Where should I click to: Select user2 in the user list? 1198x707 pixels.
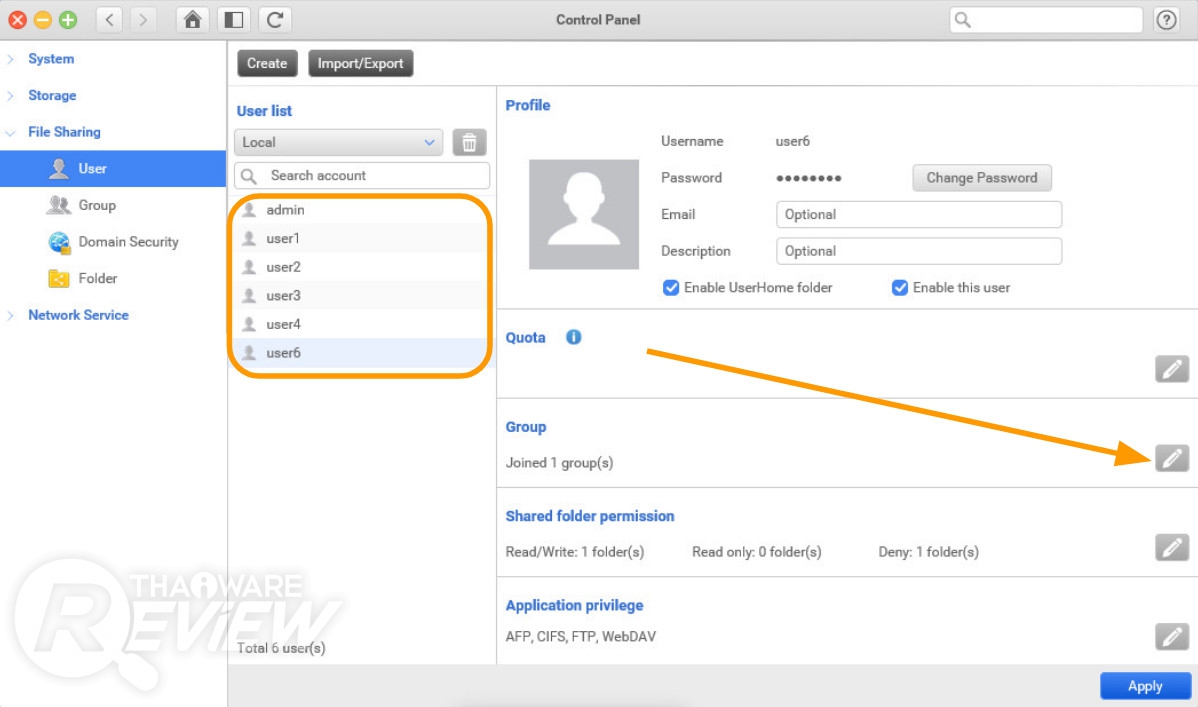point(360,267)
